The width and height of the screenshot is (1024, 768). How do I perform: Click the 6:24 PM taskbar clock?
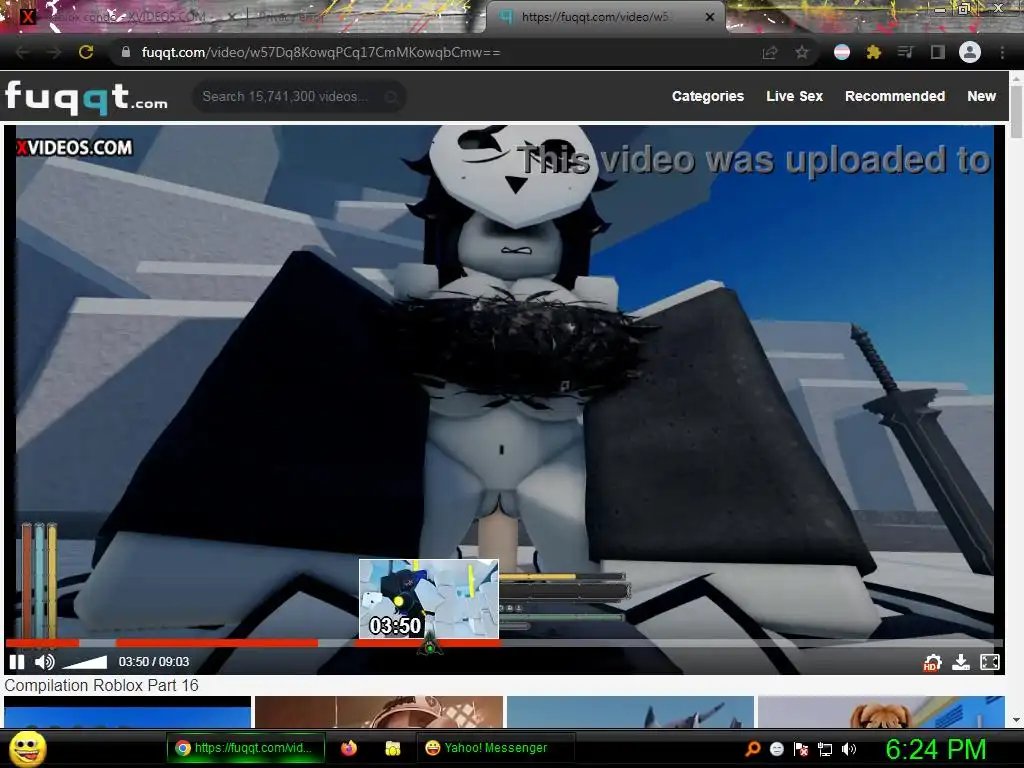pos(936,749)
